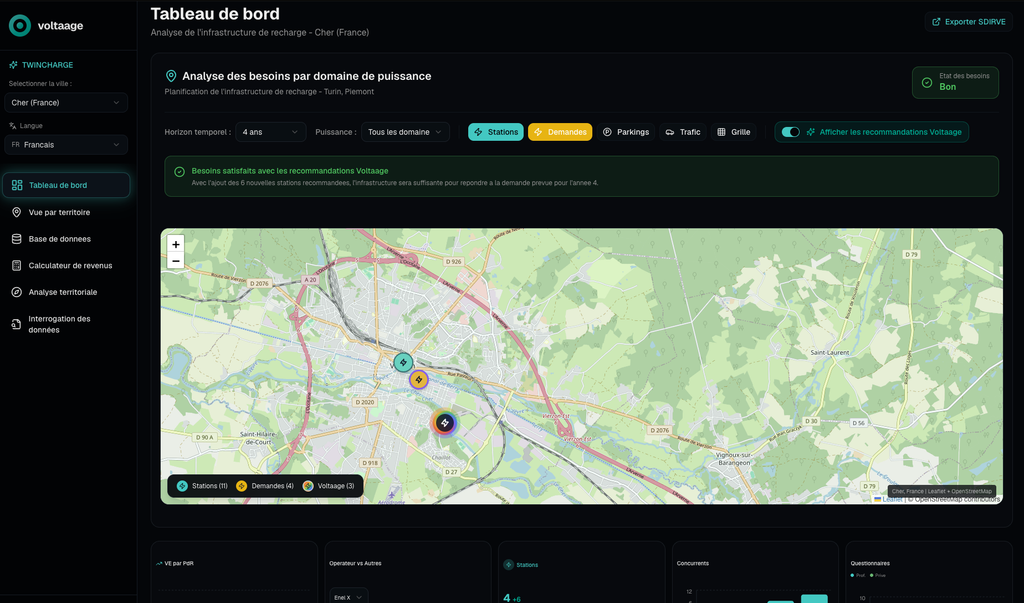Image resolution: width=1024 pixels, height=603 pixels.
Task: Toggle the Stations layer button
Action: pos(496,132)
